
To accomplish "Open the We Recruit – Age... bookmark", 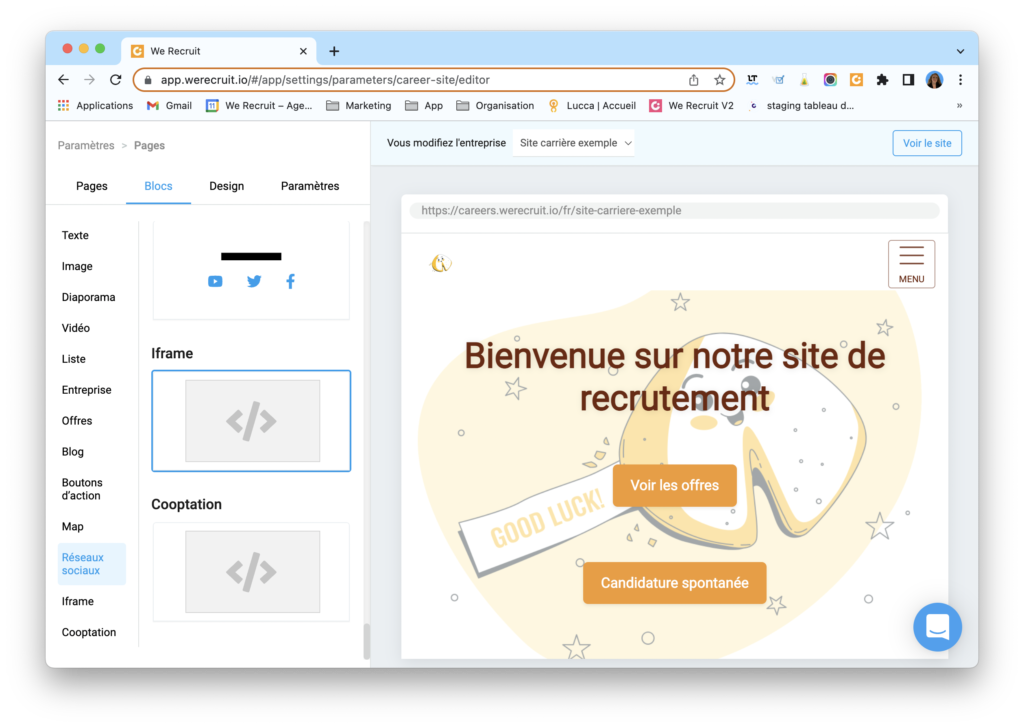I will [x=259, y=106].
